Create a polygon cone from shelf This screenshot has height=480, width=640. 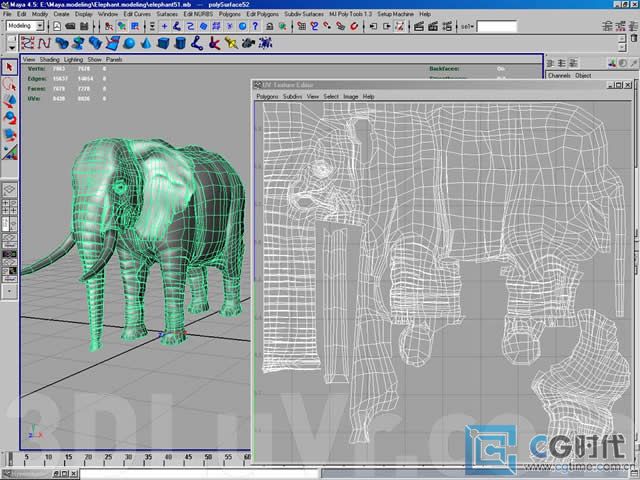point(146,43)
